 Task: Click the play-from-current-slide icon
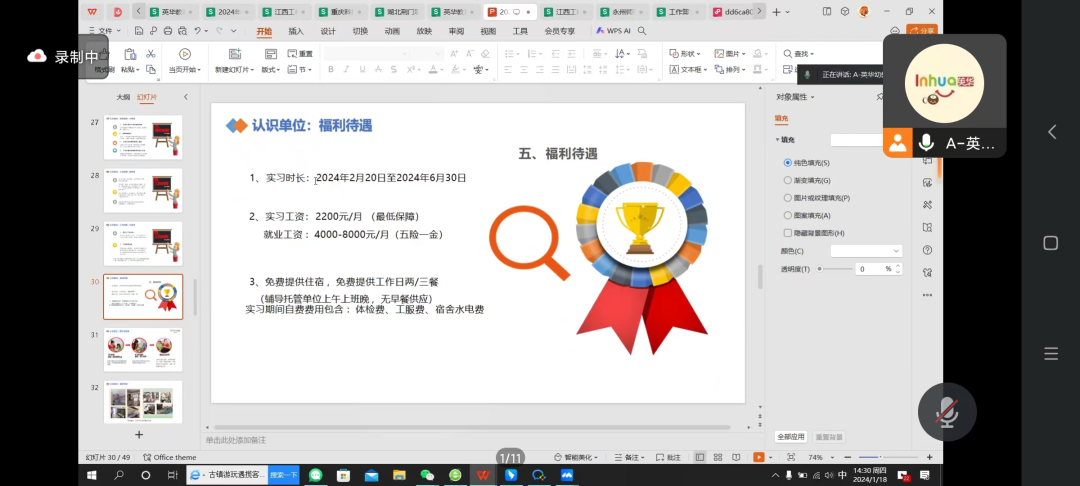[x=184, y=54]
